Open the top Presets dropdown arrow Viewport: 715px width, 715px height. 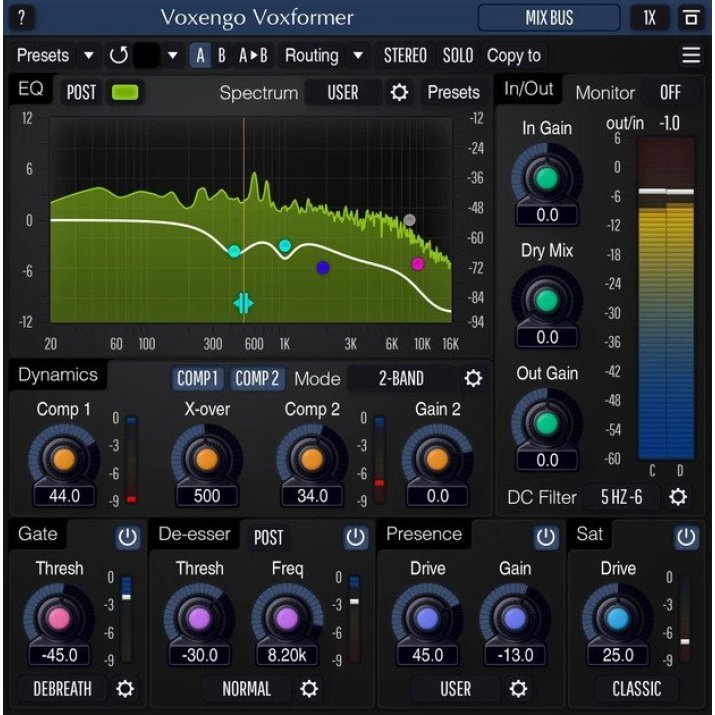(88, 56)
